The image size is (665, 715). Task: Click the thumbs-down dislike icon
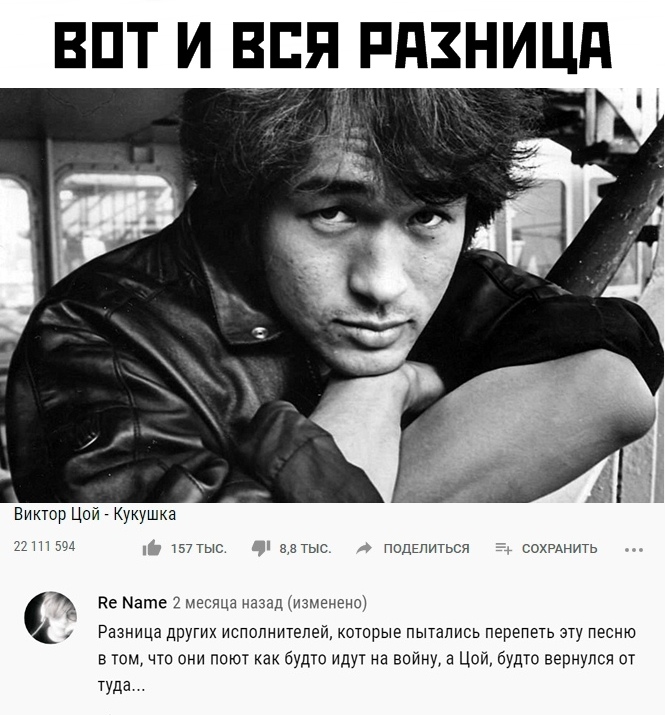[x=261, y=549]
